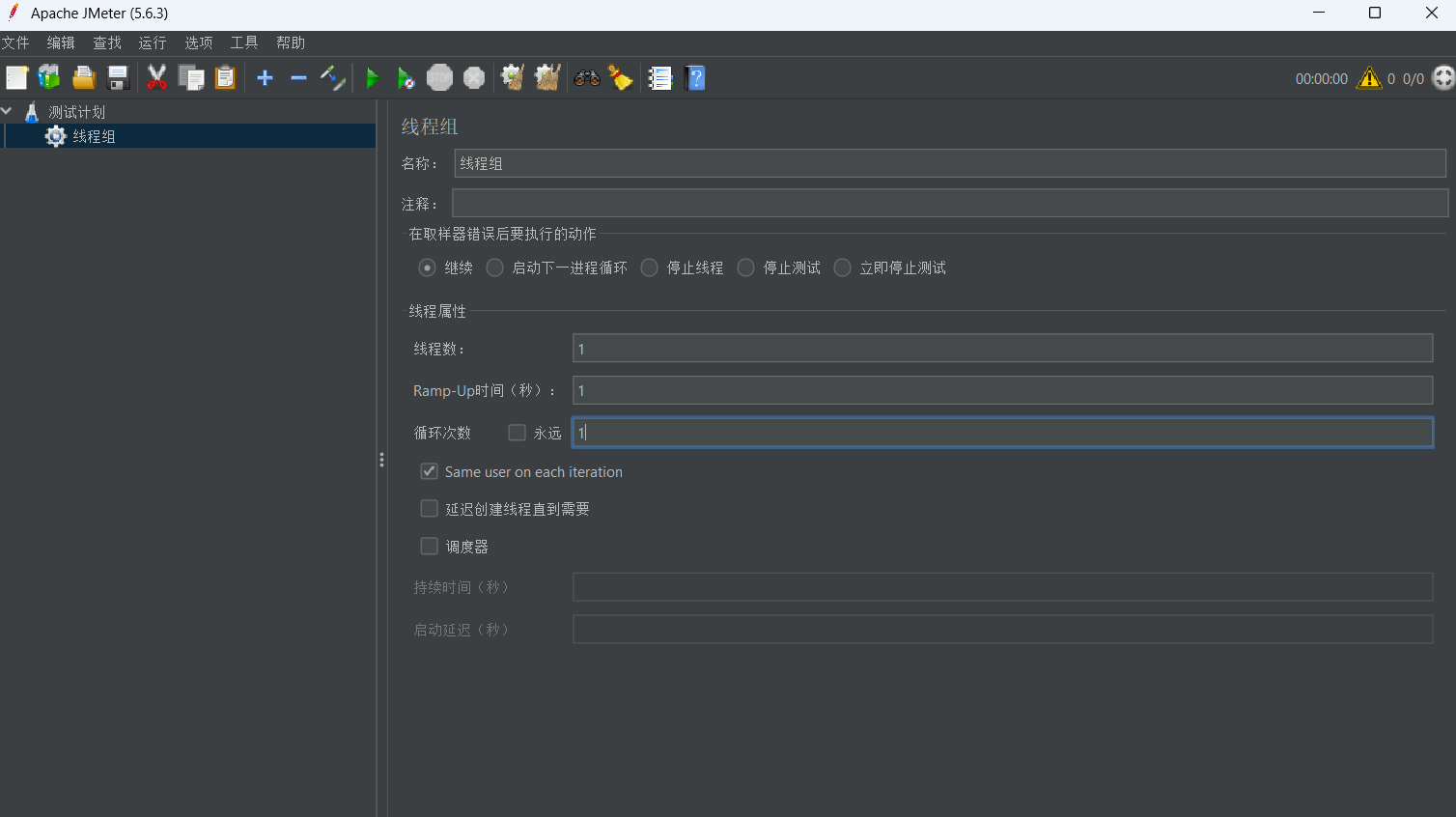The height and width of the screenshot is (817, 1456).
Task: Enable the 永远 loop checkbox
Action: [x=517, y=433]
